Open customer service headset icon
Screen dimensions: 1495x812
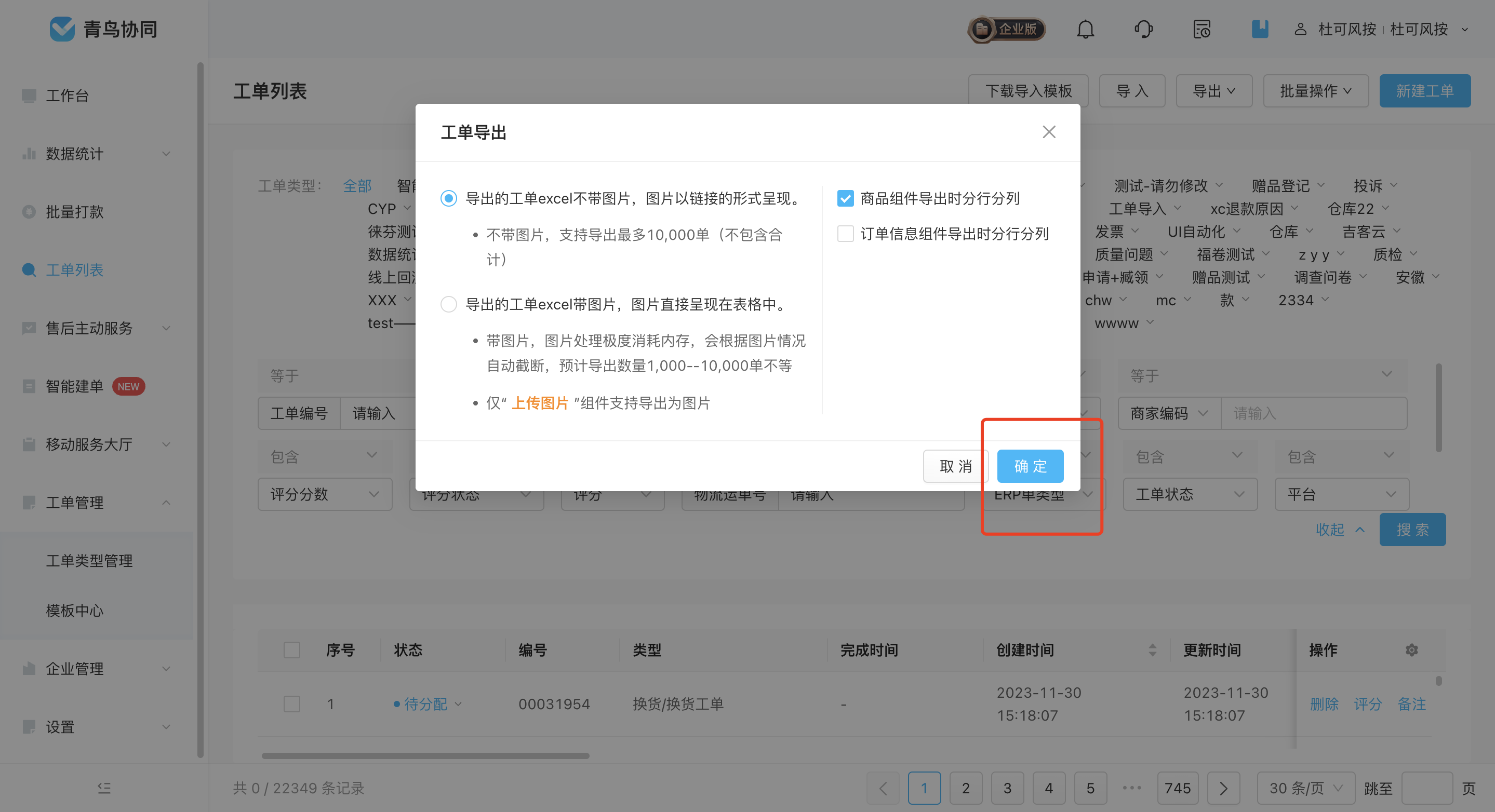click(1143, 29)
